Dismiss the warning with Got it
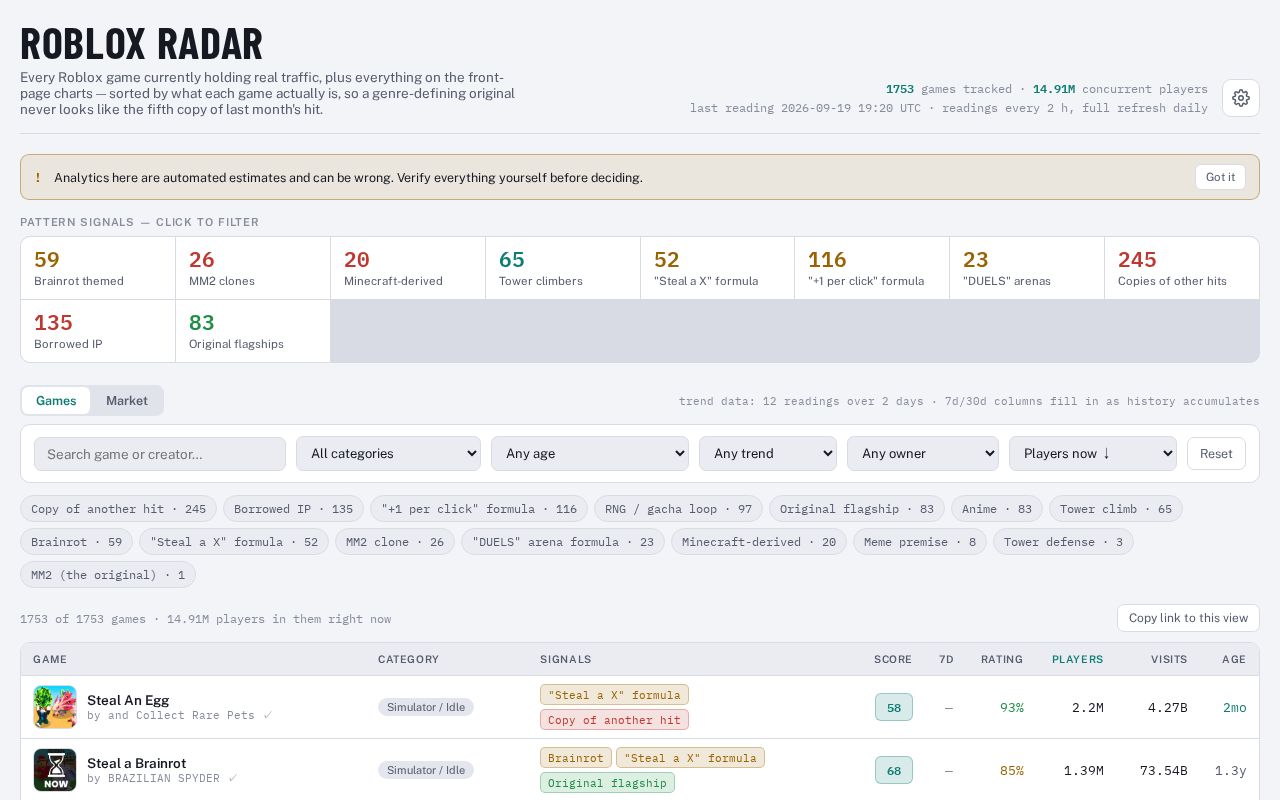This screenshot has height=800, width=1280. 1220,177
